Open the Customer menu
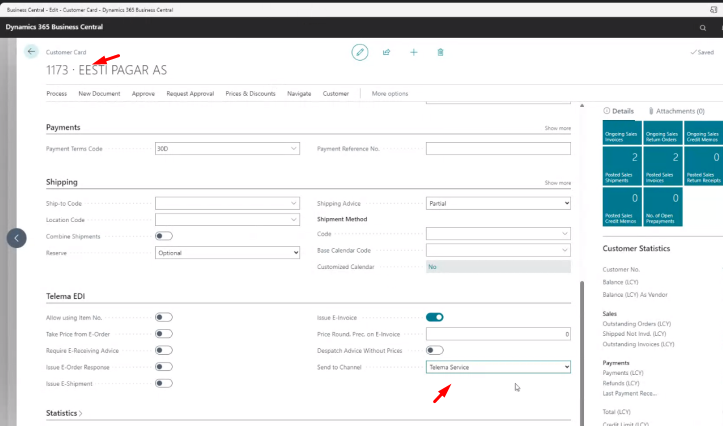The width and height of the screenshot is (723, 426). pos(336,94)
